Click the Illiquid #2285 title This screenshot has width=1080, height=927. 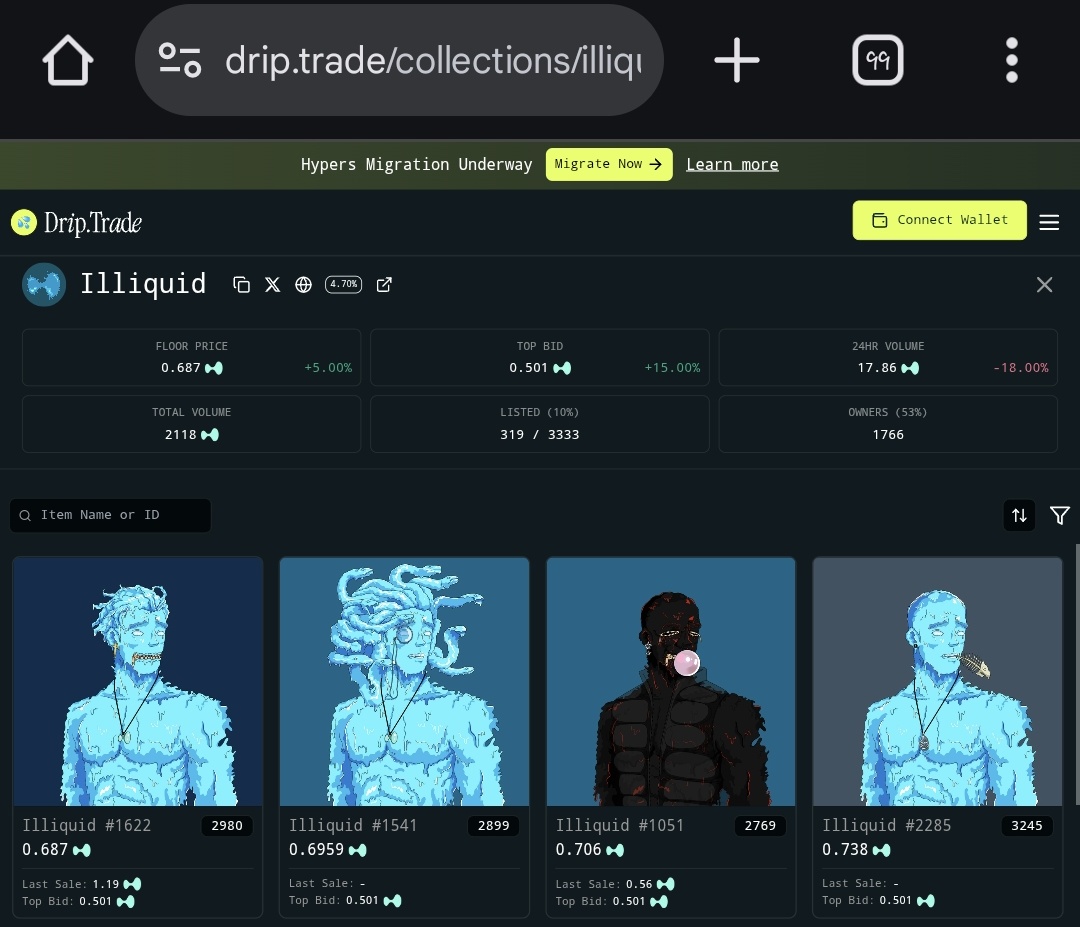pyautogui.click(x=886, y=825)
